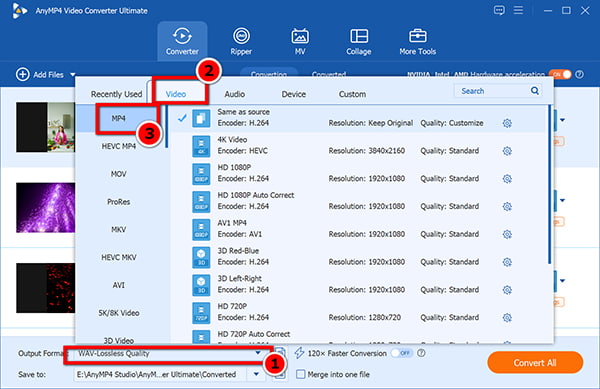This screenshot has height=389, width=600.
Task: Switch to Custom format tab
Action: [352, 94]
